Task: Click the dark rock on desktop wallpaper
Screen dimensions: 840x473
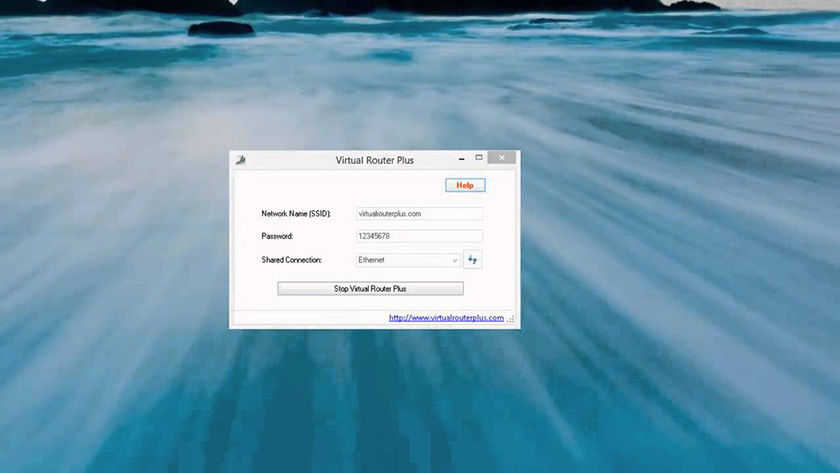Action: (220, 28)
